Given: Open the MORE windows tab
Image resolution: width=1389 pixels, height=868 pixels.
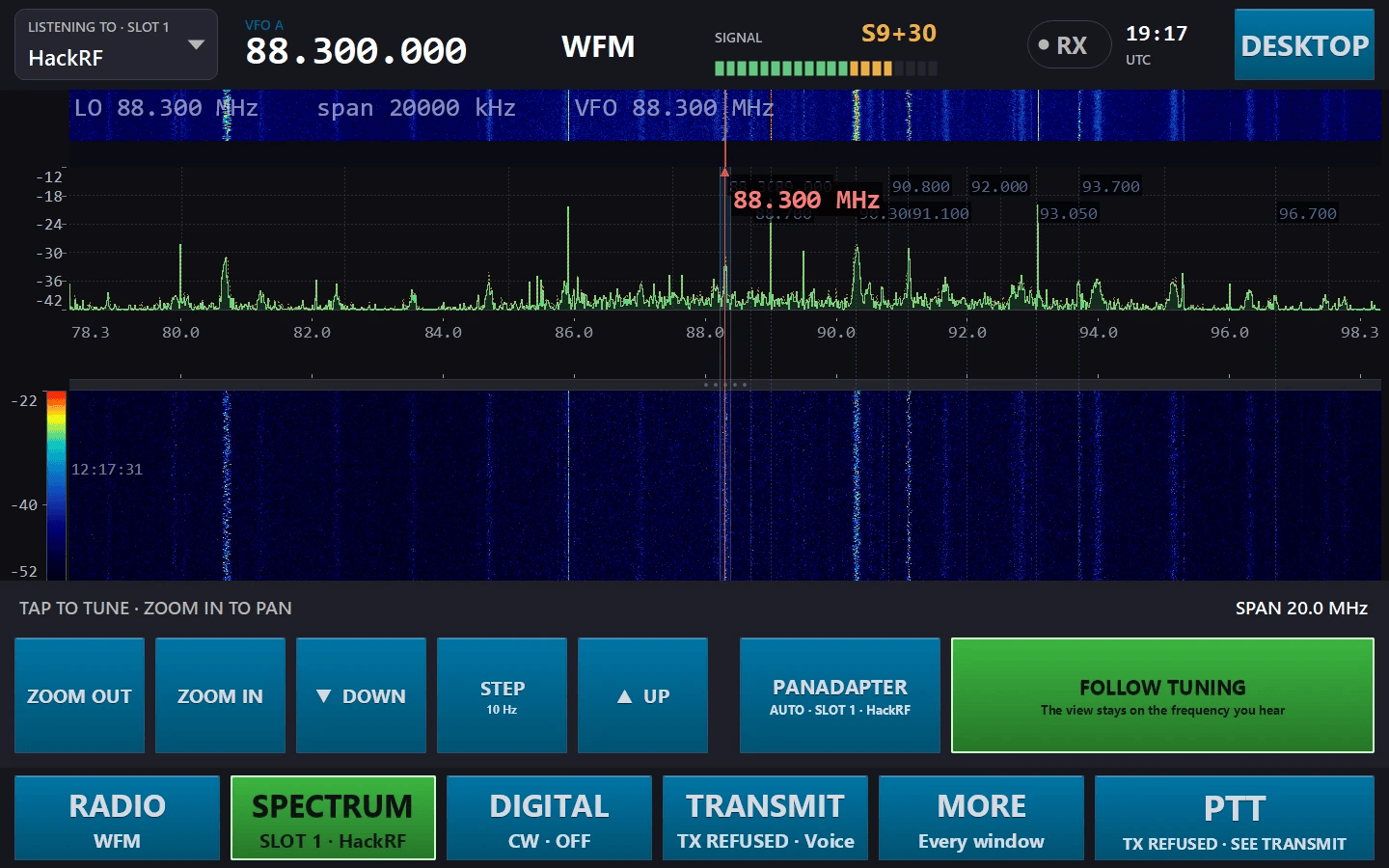Looking at the screenshot, I should point(981,818).
